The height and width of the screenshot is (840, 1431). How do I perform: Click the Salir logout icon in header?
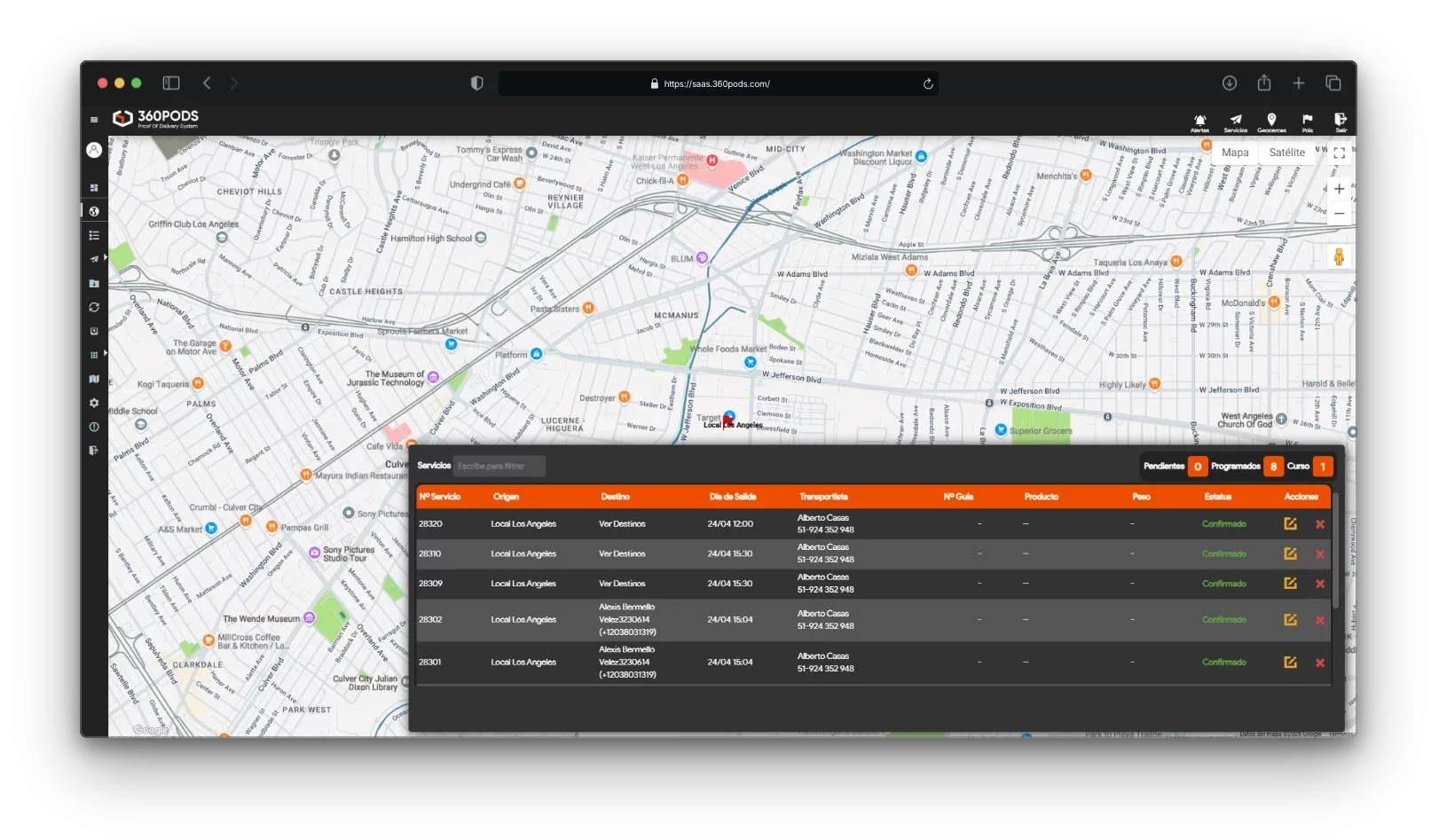[x=1341, y=121]
